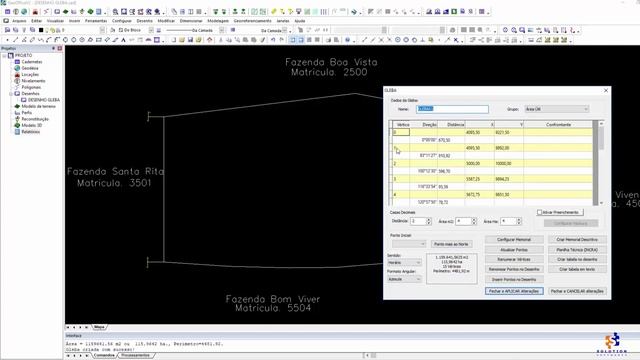Screen dimensions: 640x360
Task: Click Criar tabela no desenho button
Action: tap(577, 259)
